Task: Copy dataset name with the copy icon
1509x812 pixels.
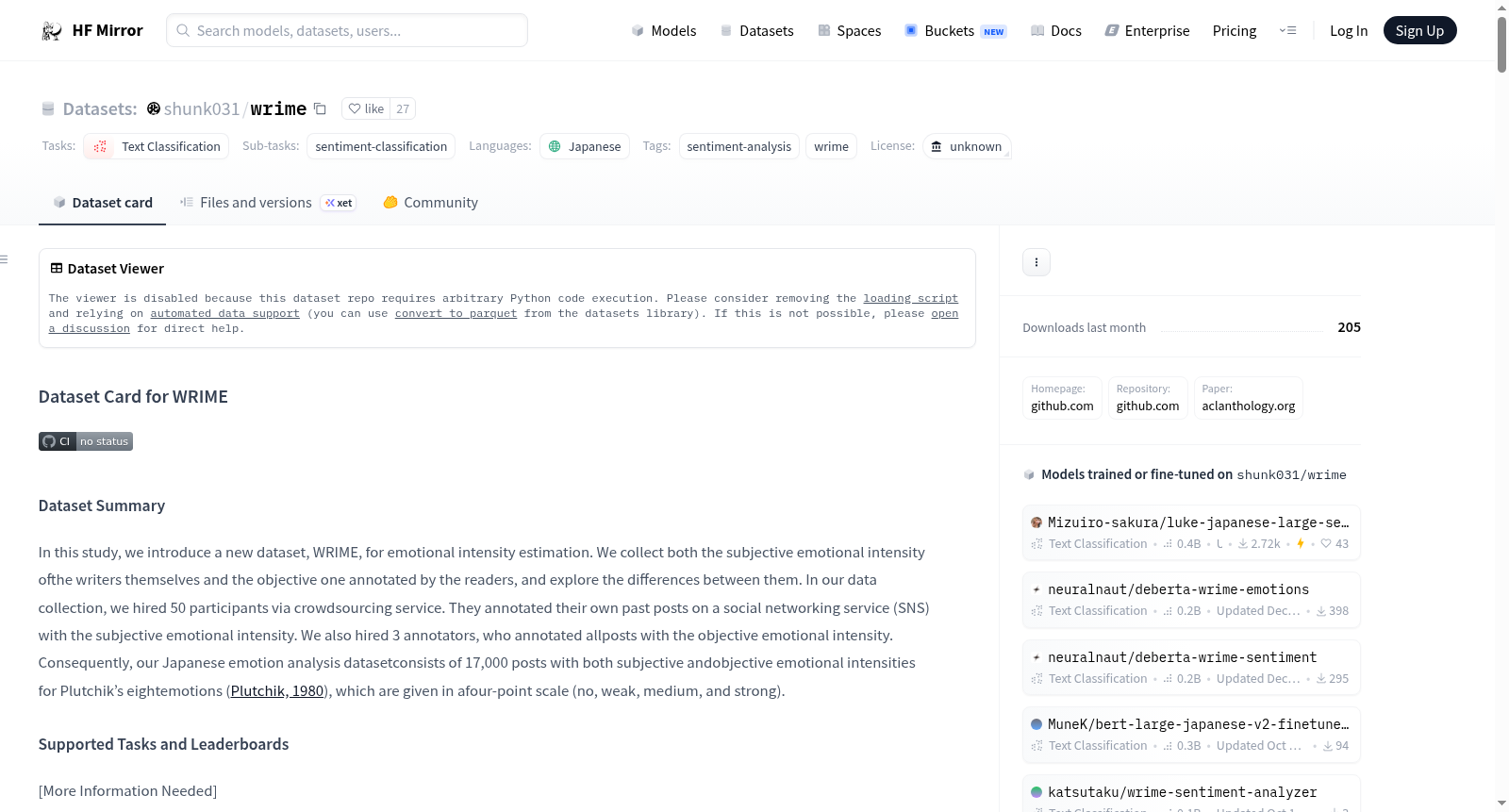Action: [321, 108]
